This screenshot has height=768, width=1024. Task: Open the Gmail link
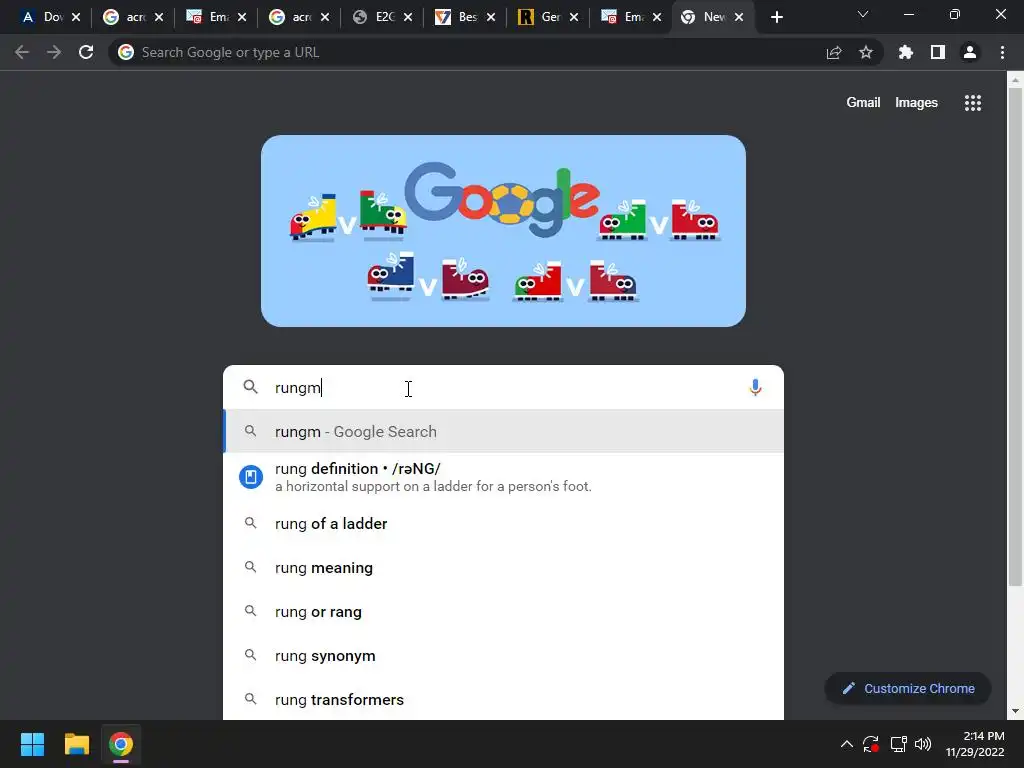(863, 103)
